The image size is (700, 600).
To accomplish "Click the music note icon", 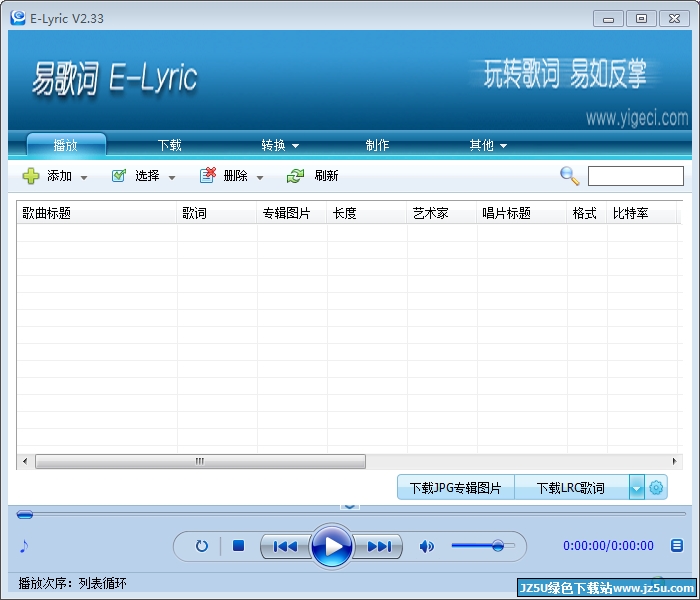I will coord(24,546).
